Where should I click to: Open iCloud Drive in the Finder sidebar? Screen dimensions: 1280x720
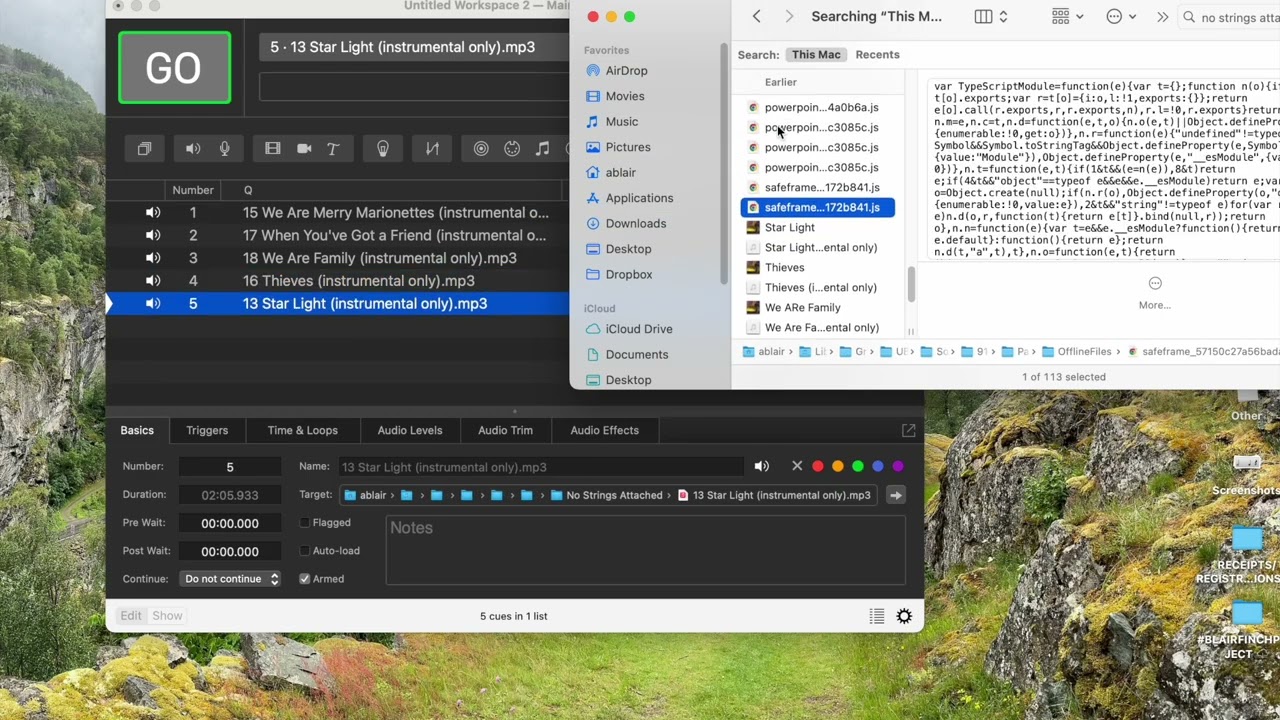coord(629,329)
